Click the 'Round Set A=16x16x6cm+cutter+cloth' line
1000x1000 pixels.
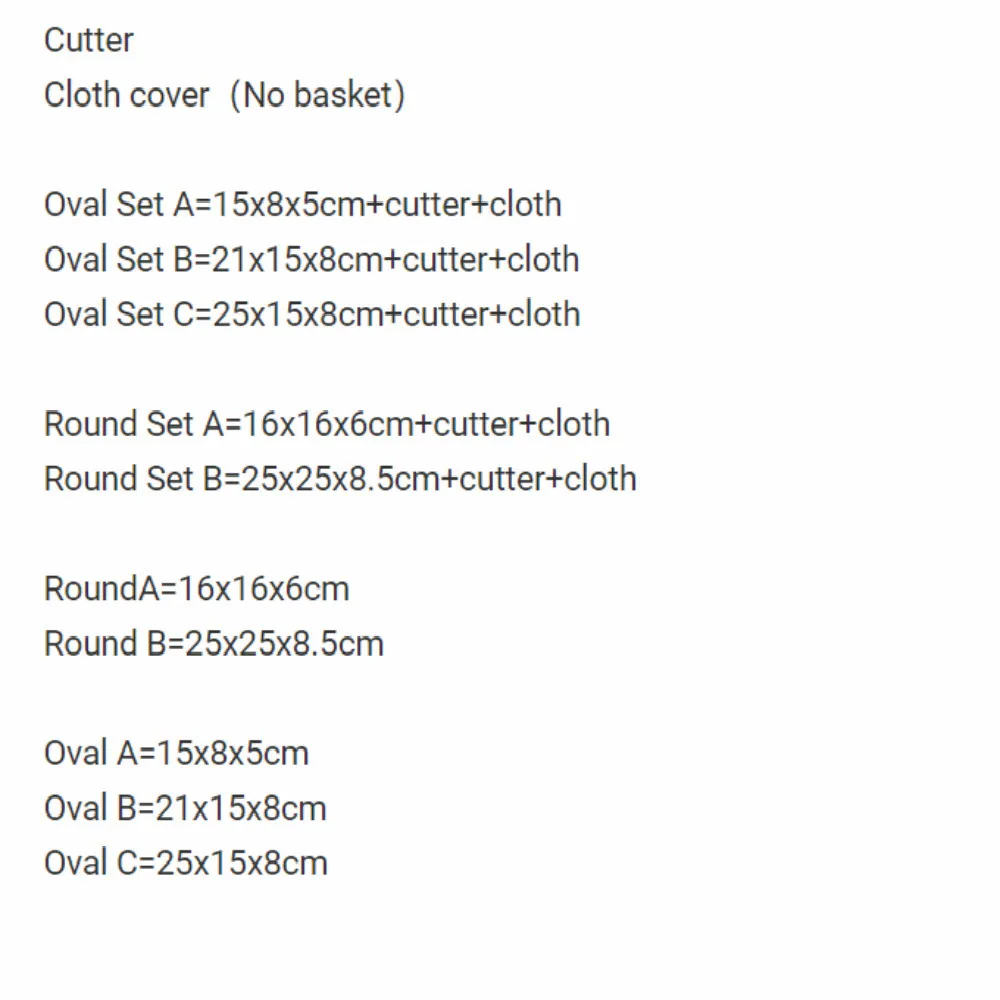326,424
